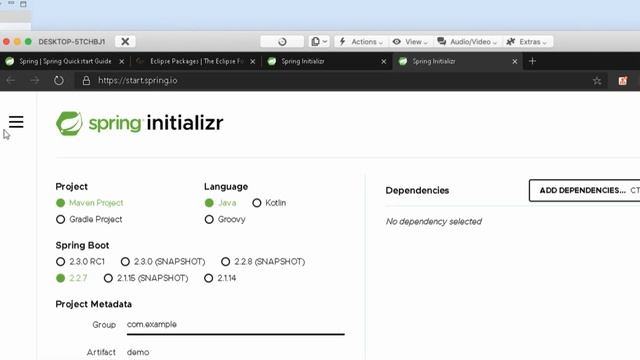Select Gradle Project radio button
Viewport: 640px width, 360px height.
(x=60, y=220)
